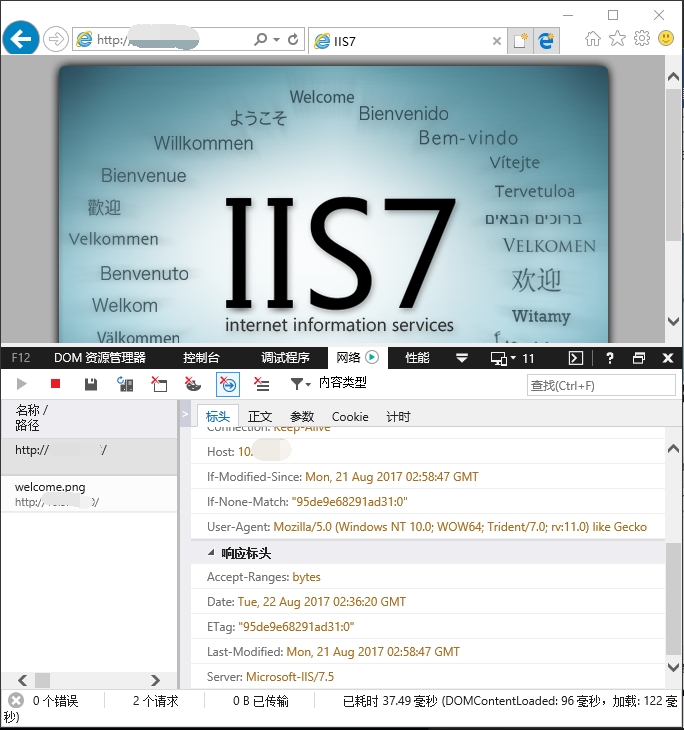Toggle clear entries on navigate button
This screenshot has width=684, height=730.
click(228, 385)
